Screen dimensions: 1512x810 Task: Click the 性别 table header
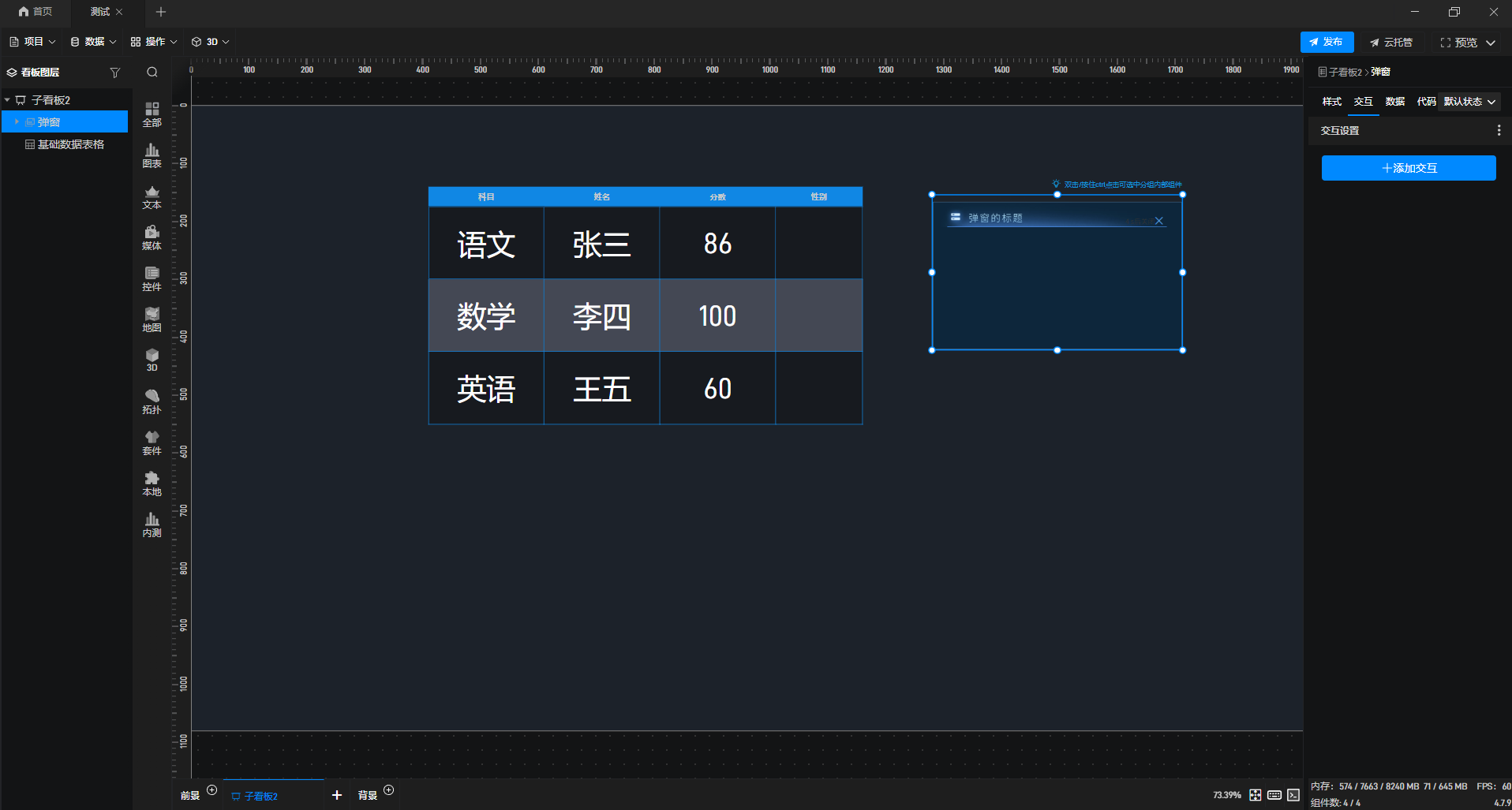tap(819, 197)
